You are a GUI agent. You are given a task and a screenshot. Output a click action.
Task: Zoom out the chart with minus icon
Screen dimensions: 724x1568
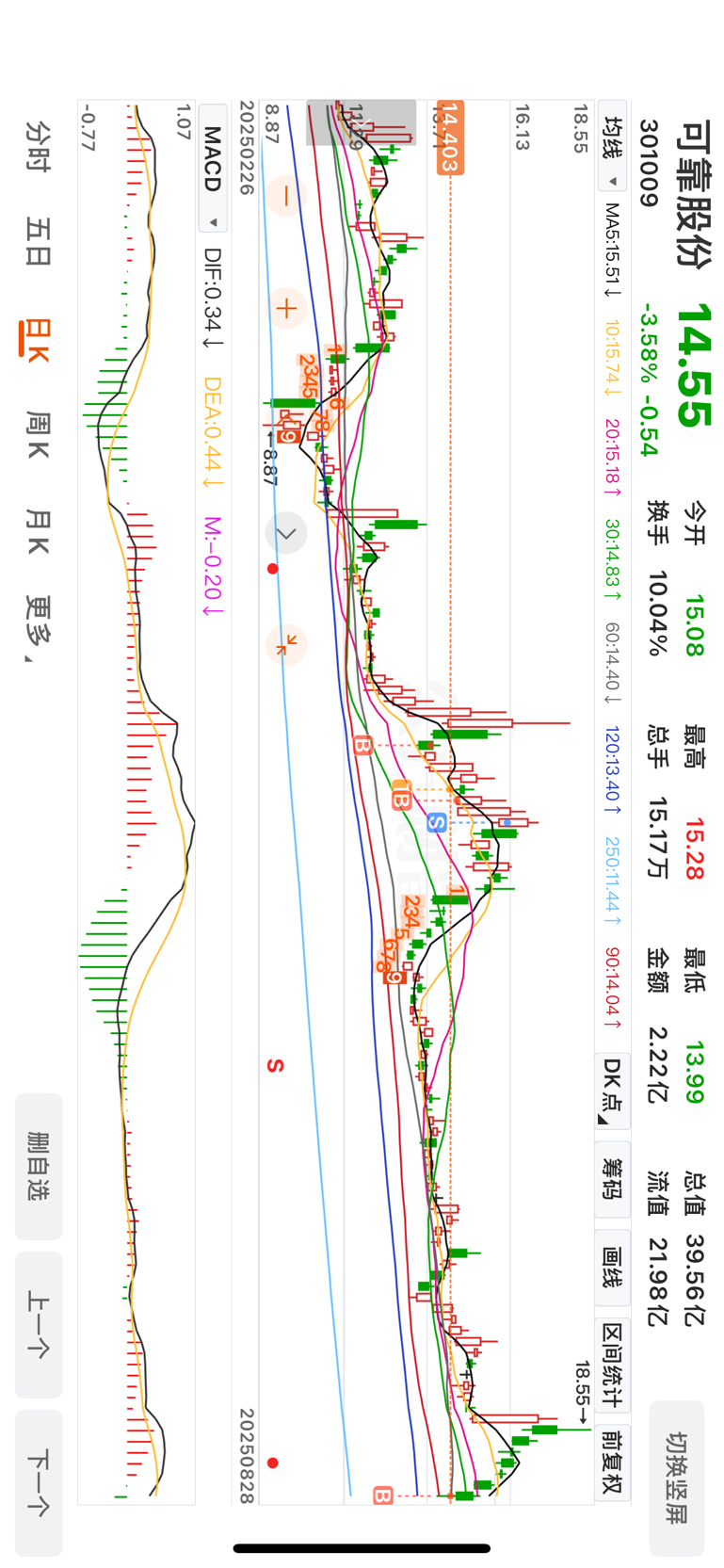(286, 196)
